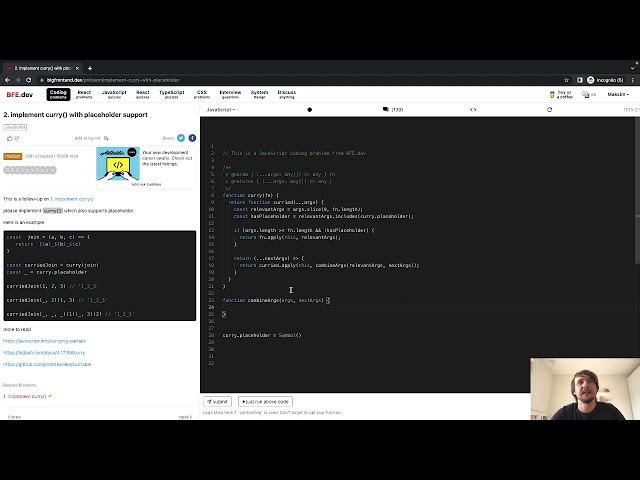The width and height of the screenshot is (640, 480).
Task: Select the Coding problems nav item
Action: pos(58,94)
